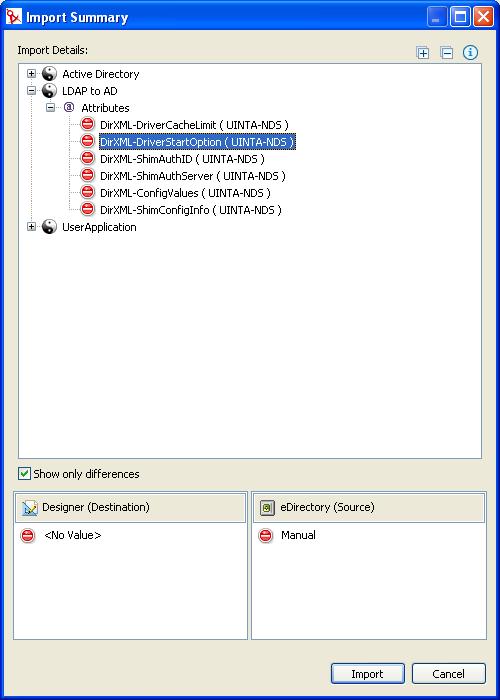Click the eDirectory (Source) header label
This screenshot has height=700, width=500.
click(x=327, y=507)
